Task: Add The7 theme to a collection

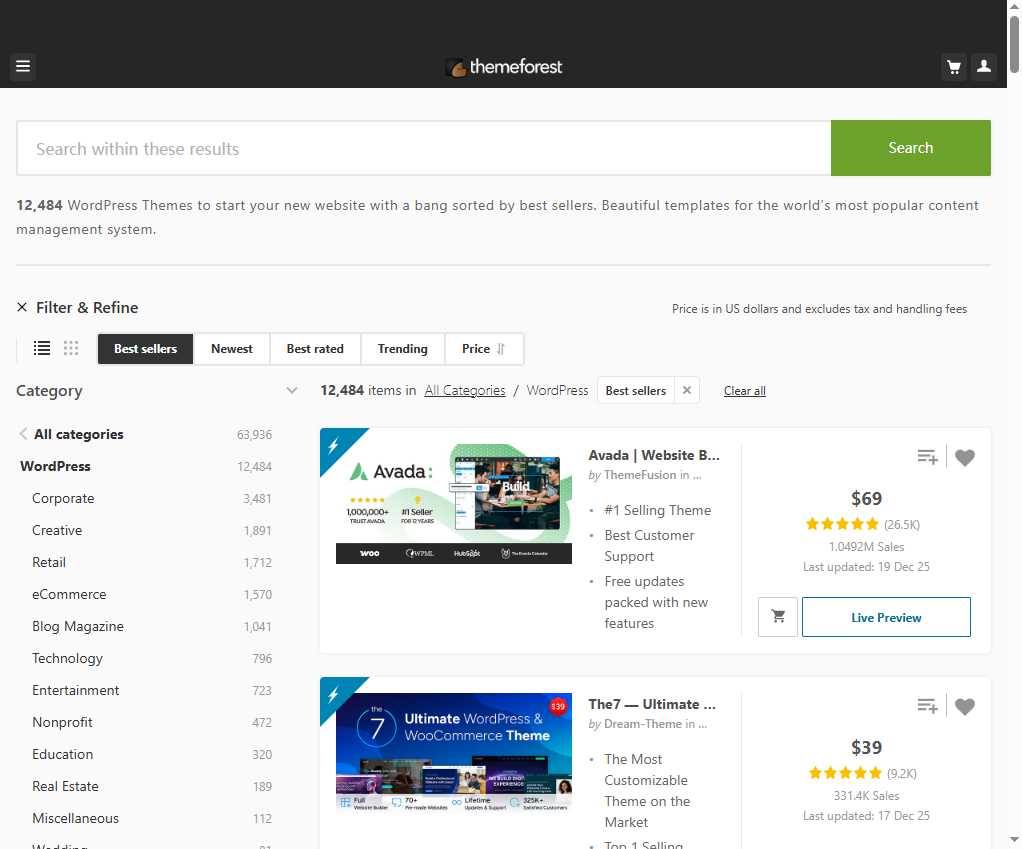Action: coord(928,707)
